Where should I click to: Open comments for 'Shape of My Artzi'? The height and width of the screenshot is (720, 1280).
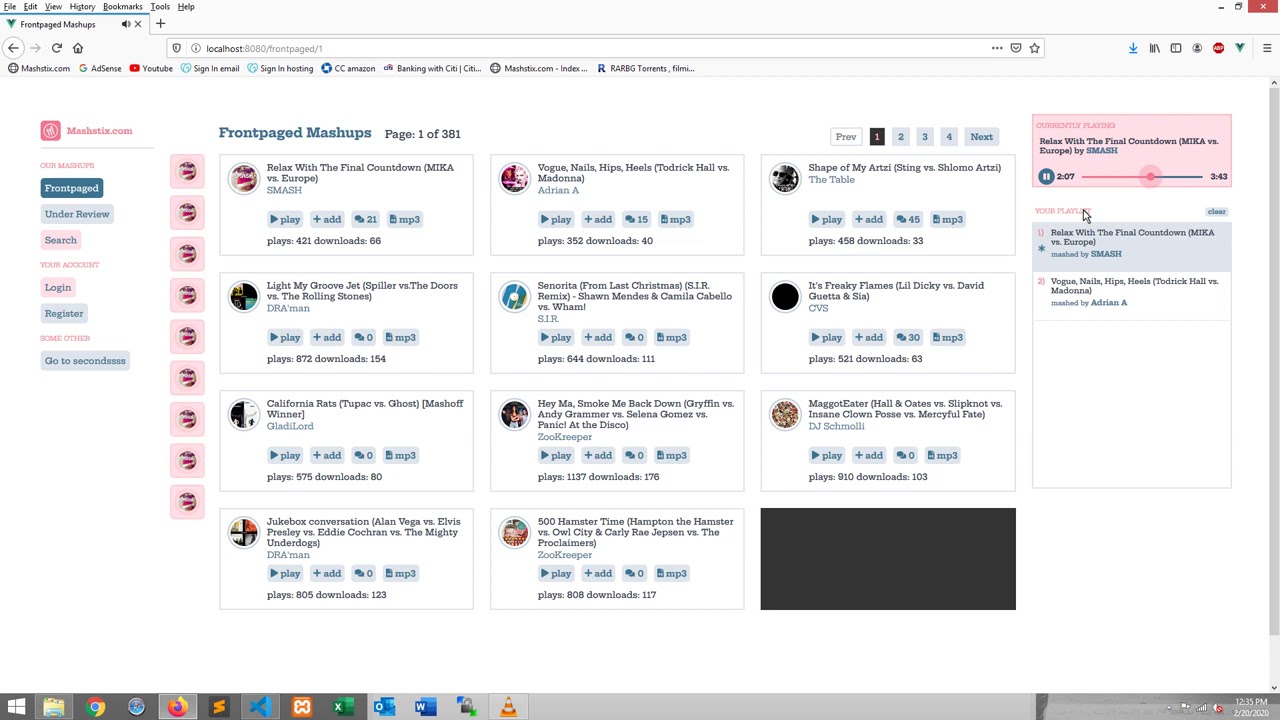[x=908, y=220]
